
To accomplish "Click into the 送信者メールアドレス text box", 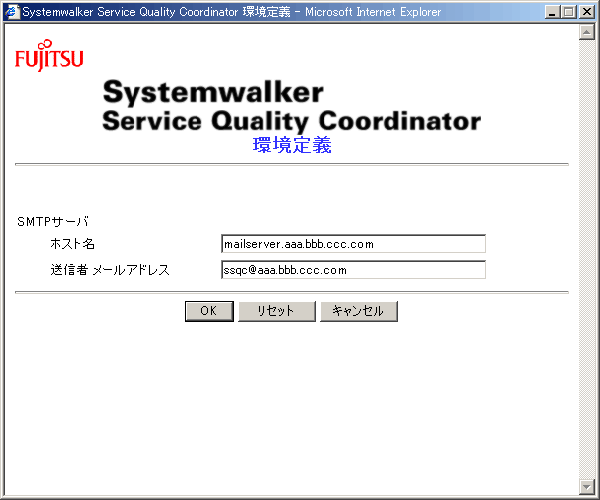I will 352,270.
